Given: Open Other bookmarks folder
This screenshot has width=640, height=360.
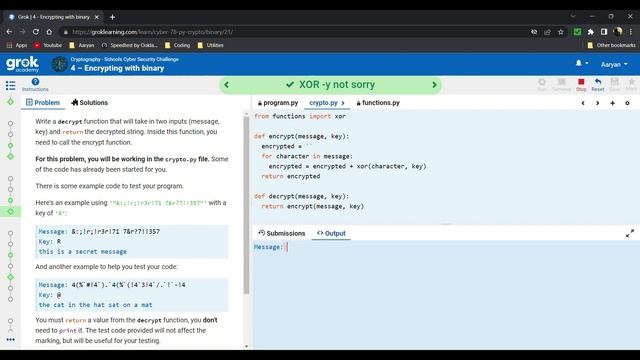Looking at the screenshot, I should [x=611, y=45].
